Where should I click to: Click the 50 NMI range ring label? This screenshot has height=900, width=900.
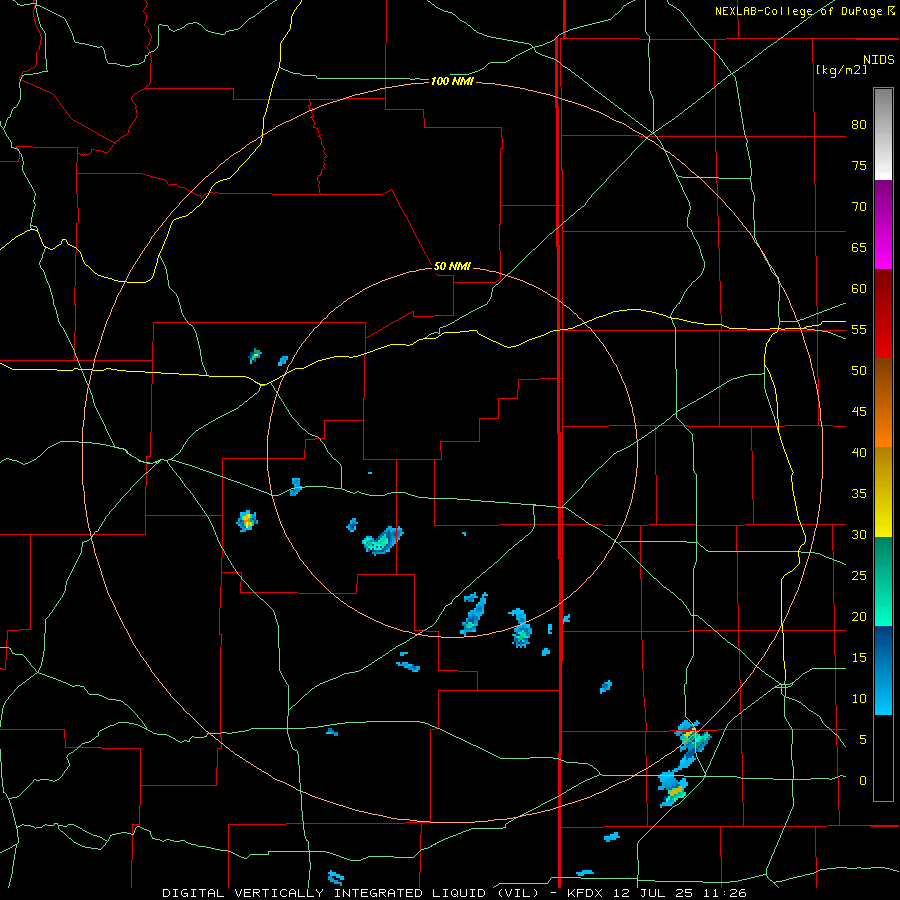click(x=452, y=266)
